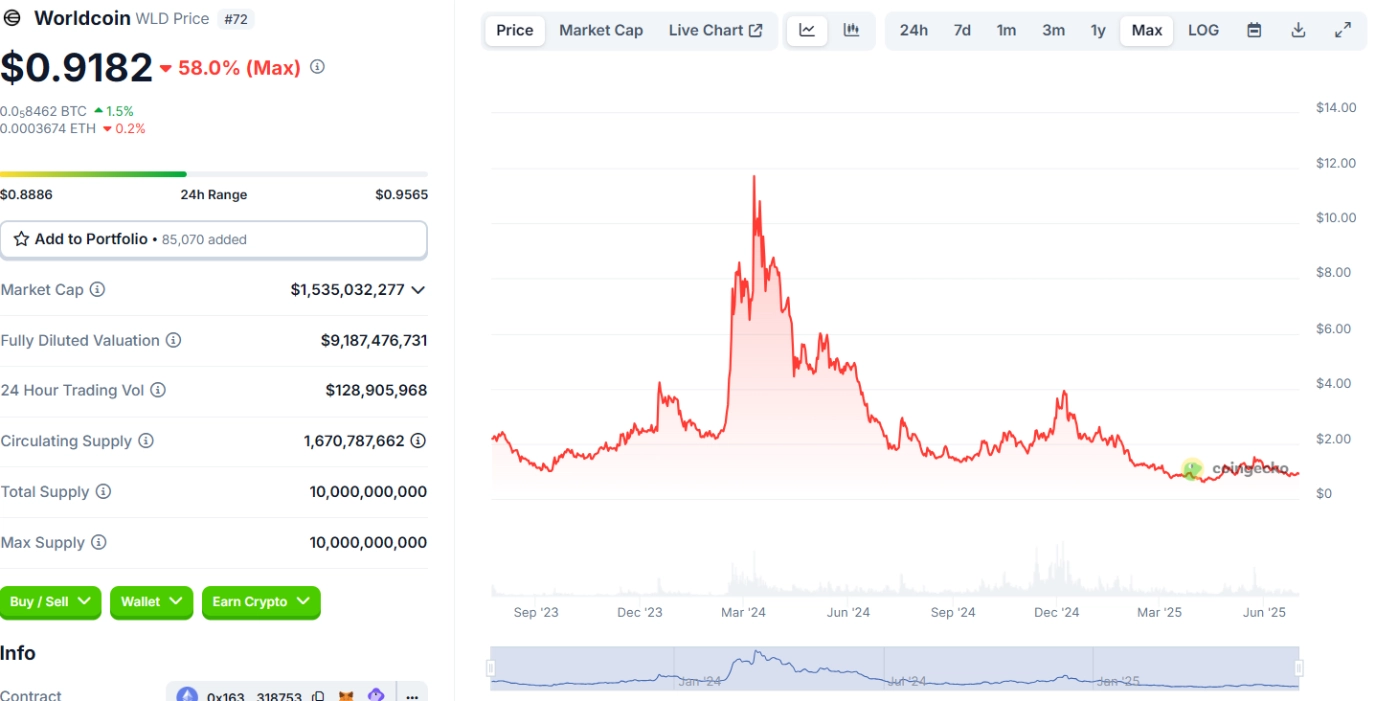The image size is (1376, 701).
Task: Click the trading volume $128,905,968
Action: coord(376,391)
